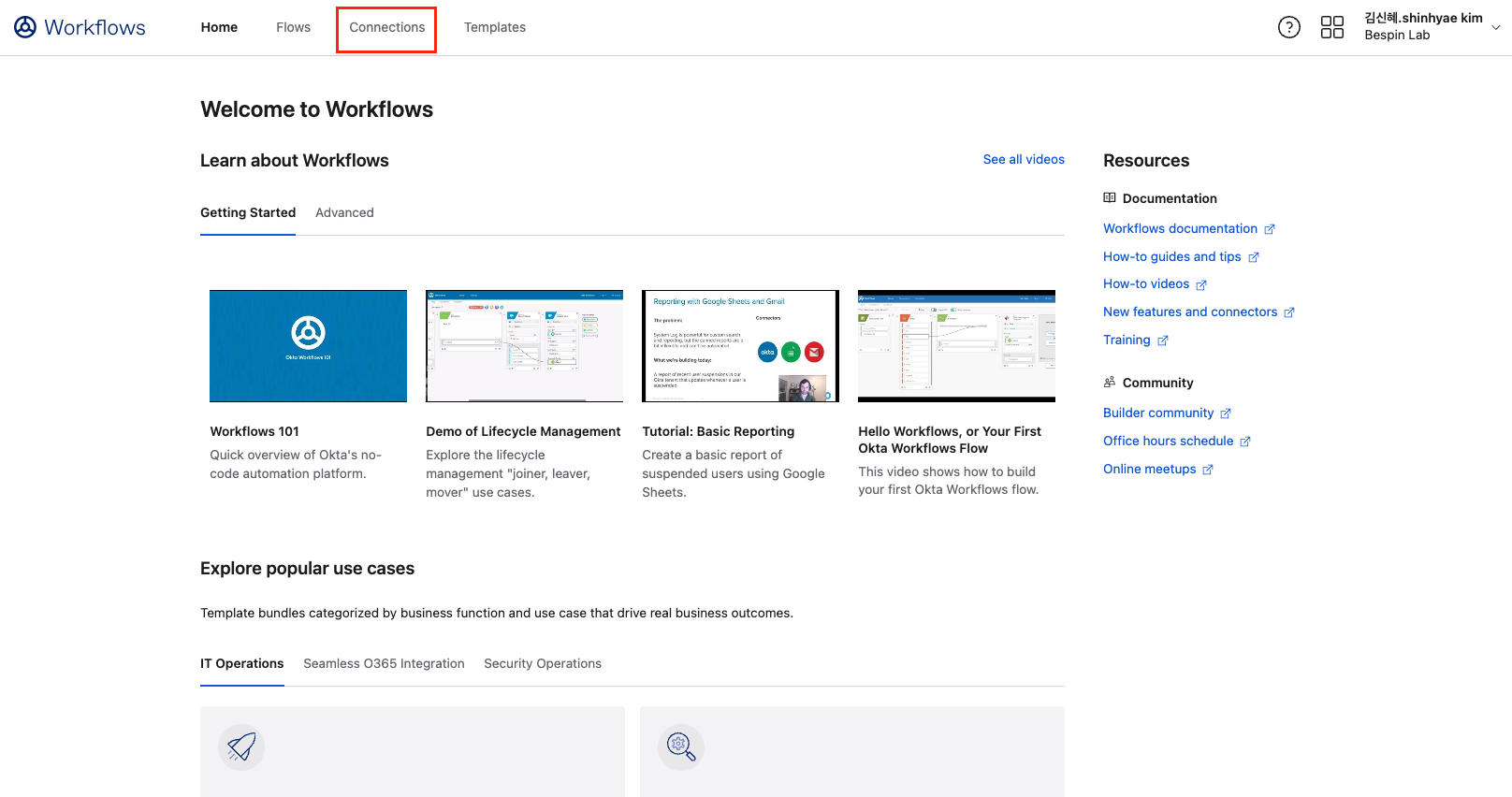
Task: Select the Security Operations tab
Action: pyautogui.click(x=542, y=663)
